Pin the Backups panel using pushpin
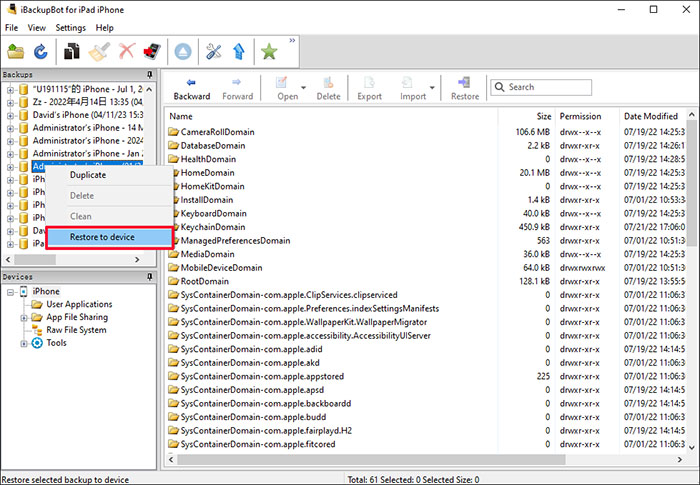700x485 pixels. click(x=150, y=75)
